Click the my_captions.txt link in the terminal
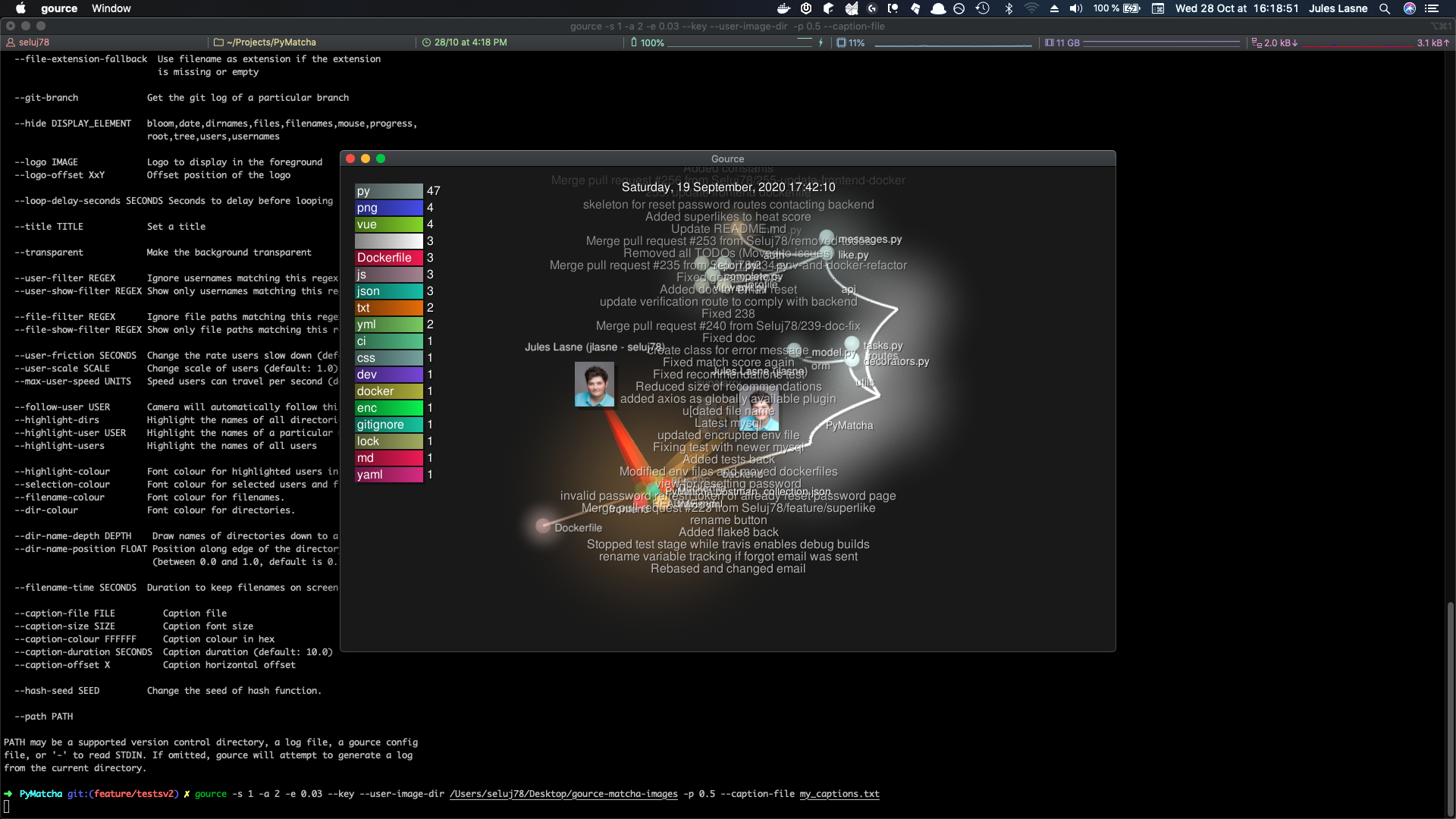This screenshot has height=819, width=1456. (839, 794)
